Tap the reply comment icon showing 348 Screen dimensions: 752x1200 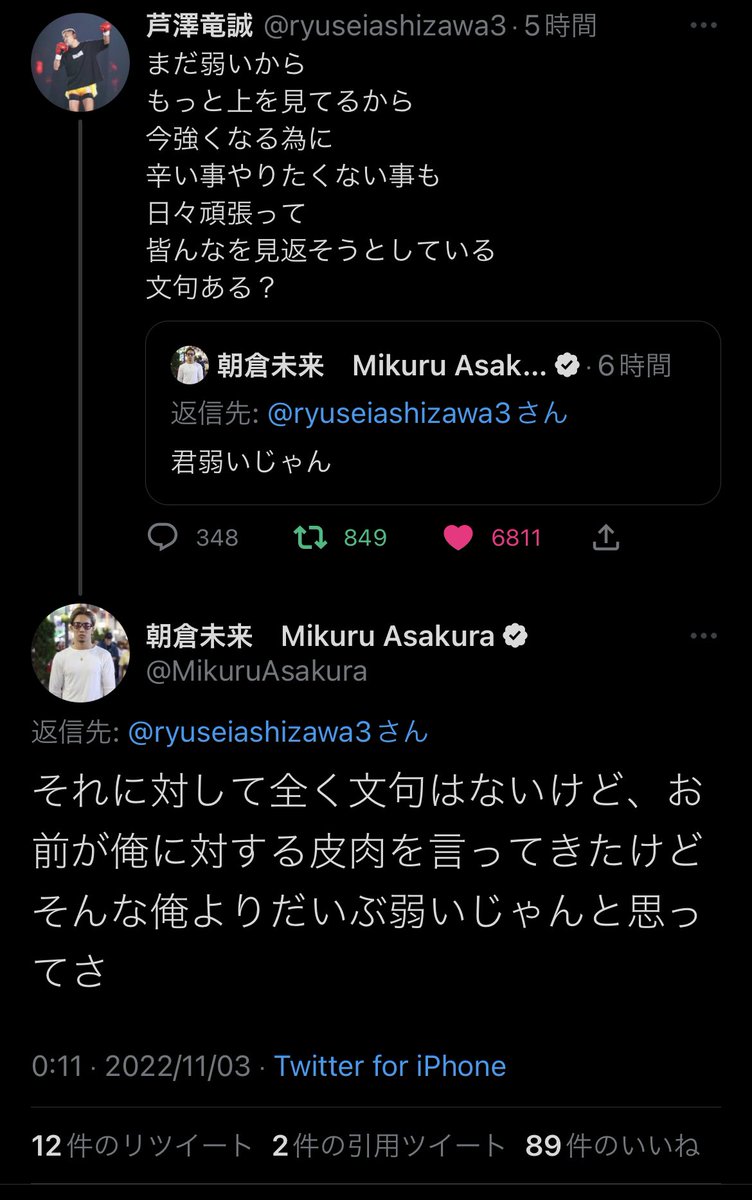(163, 538)
